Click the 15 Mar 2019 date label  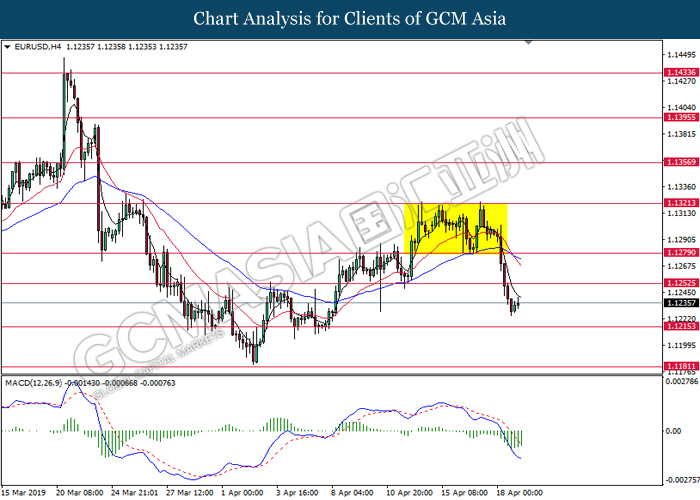[x=23, y=493]
